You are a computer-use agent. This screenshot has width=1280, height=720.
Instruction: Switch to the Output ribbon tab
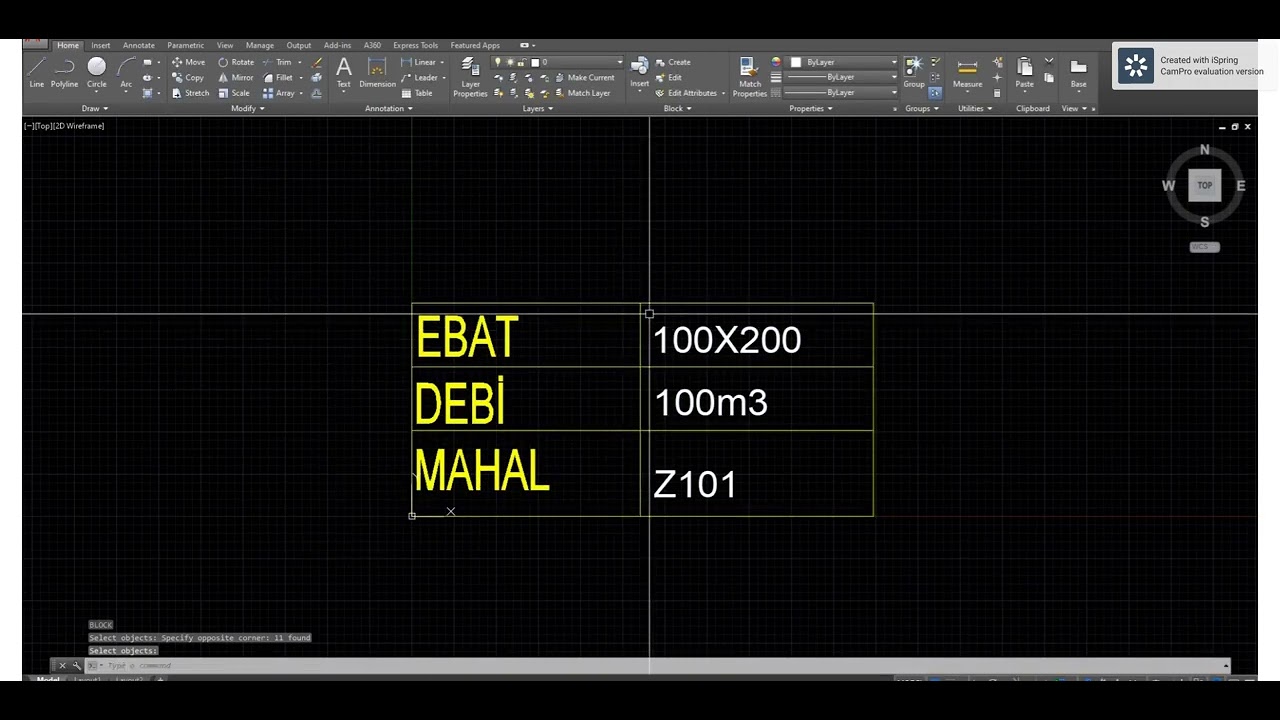(299, 45)
